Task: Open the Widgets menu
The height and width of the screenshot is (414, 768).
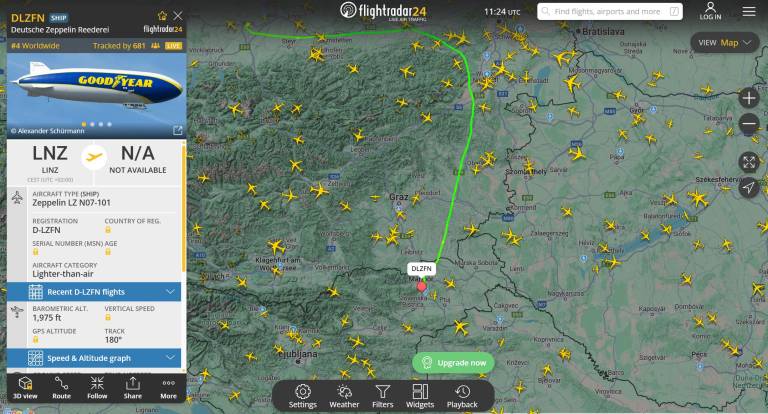Action: pos(420,396)
